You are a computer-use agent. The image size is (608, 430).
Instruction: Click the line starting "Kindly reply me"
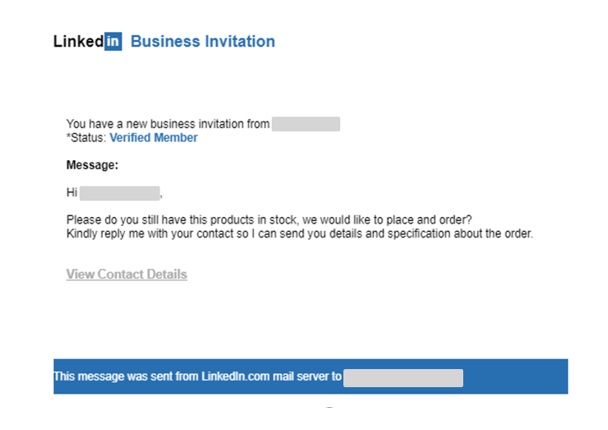300,234
